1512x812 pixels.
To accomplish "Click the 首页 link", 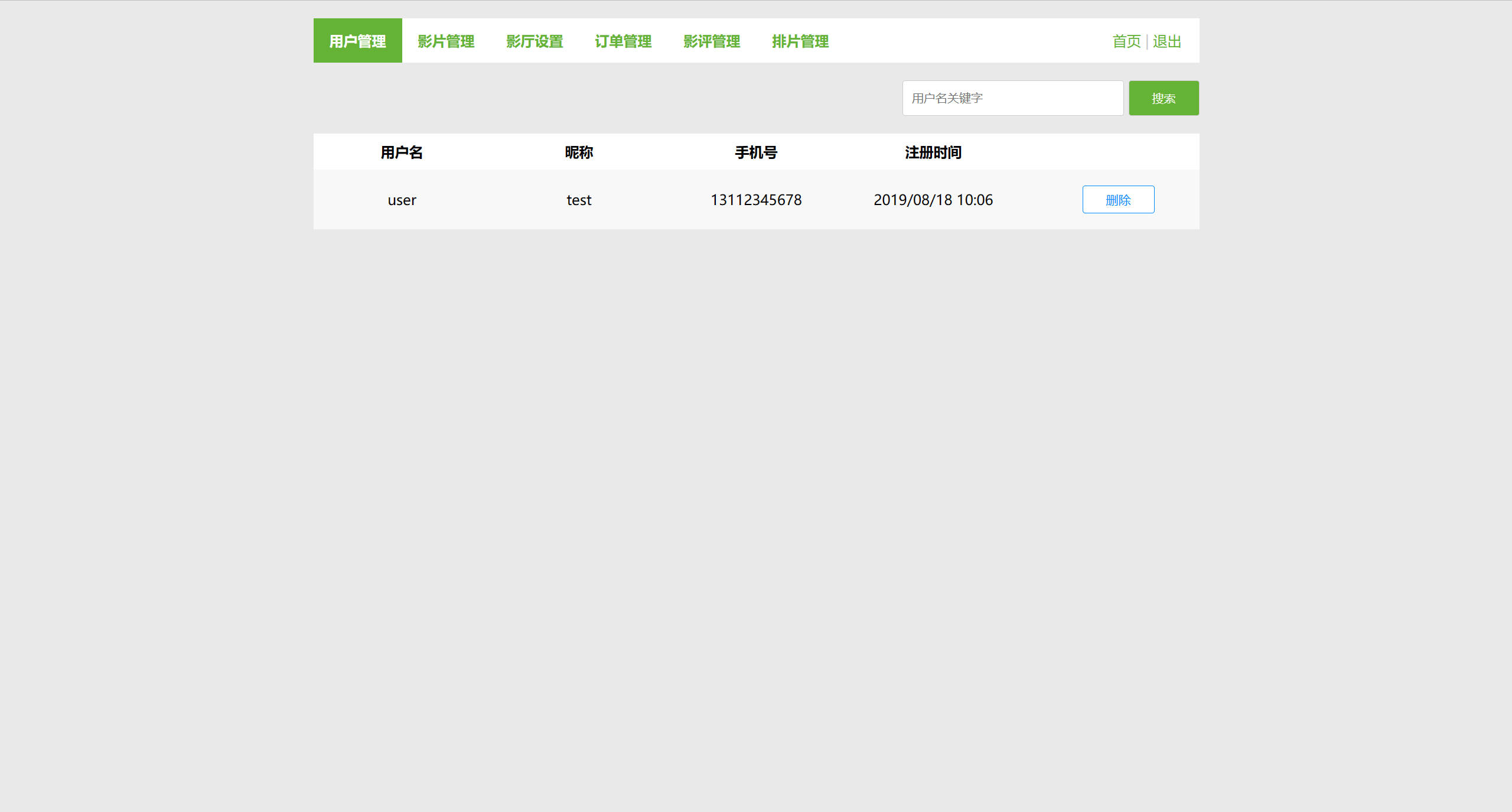I will point(1126,41).
